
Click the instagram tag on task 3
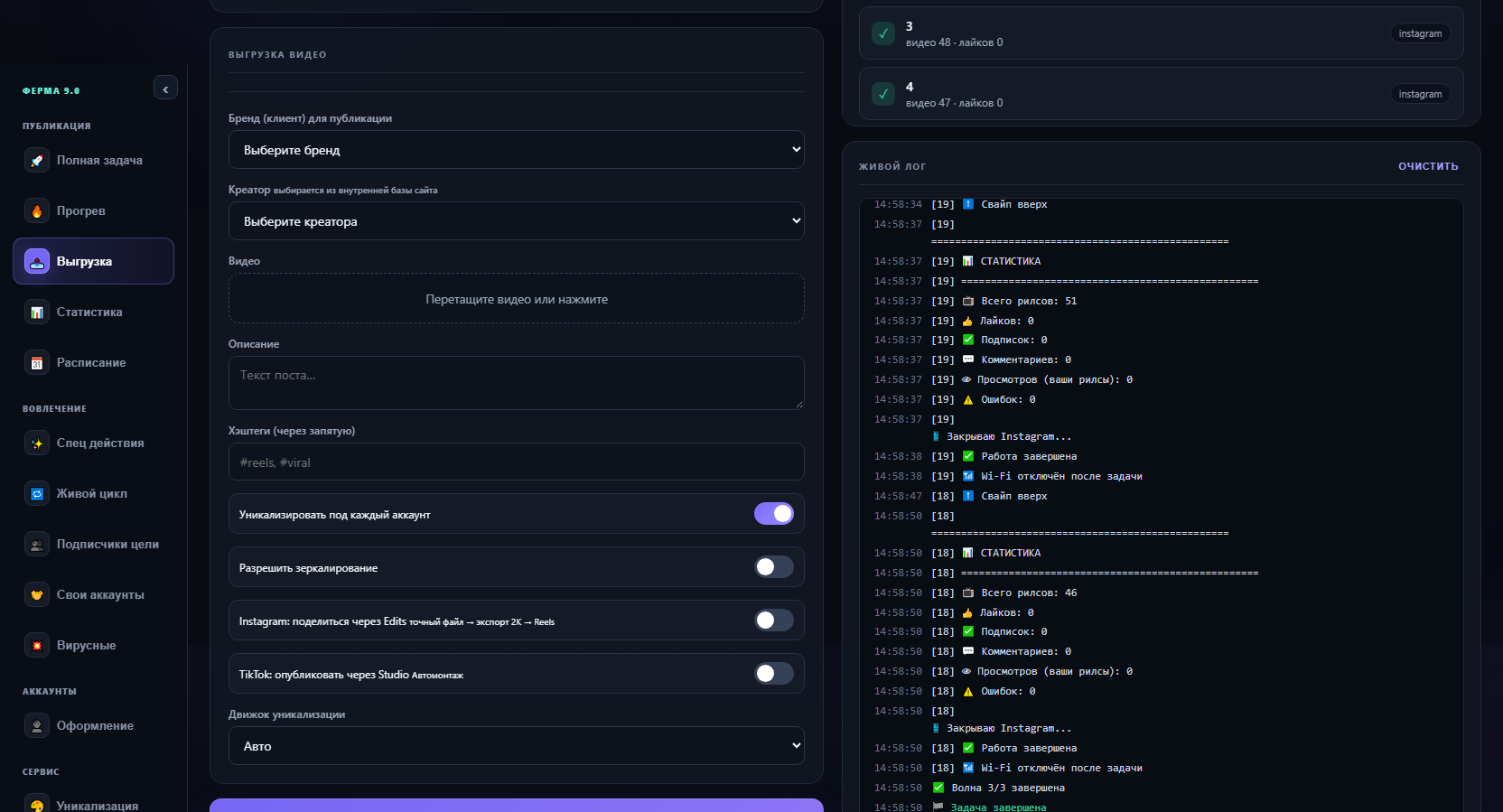point(1420,33)
